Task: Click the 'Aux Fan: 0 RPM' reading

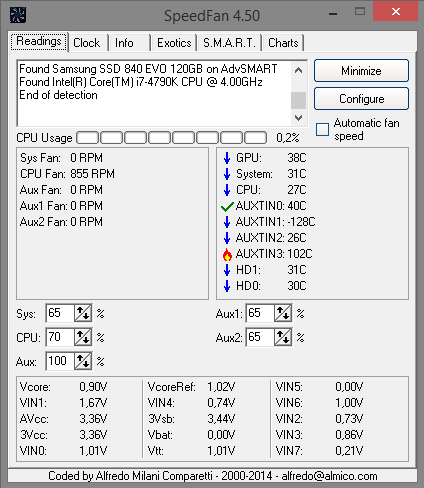Action: 61,190
